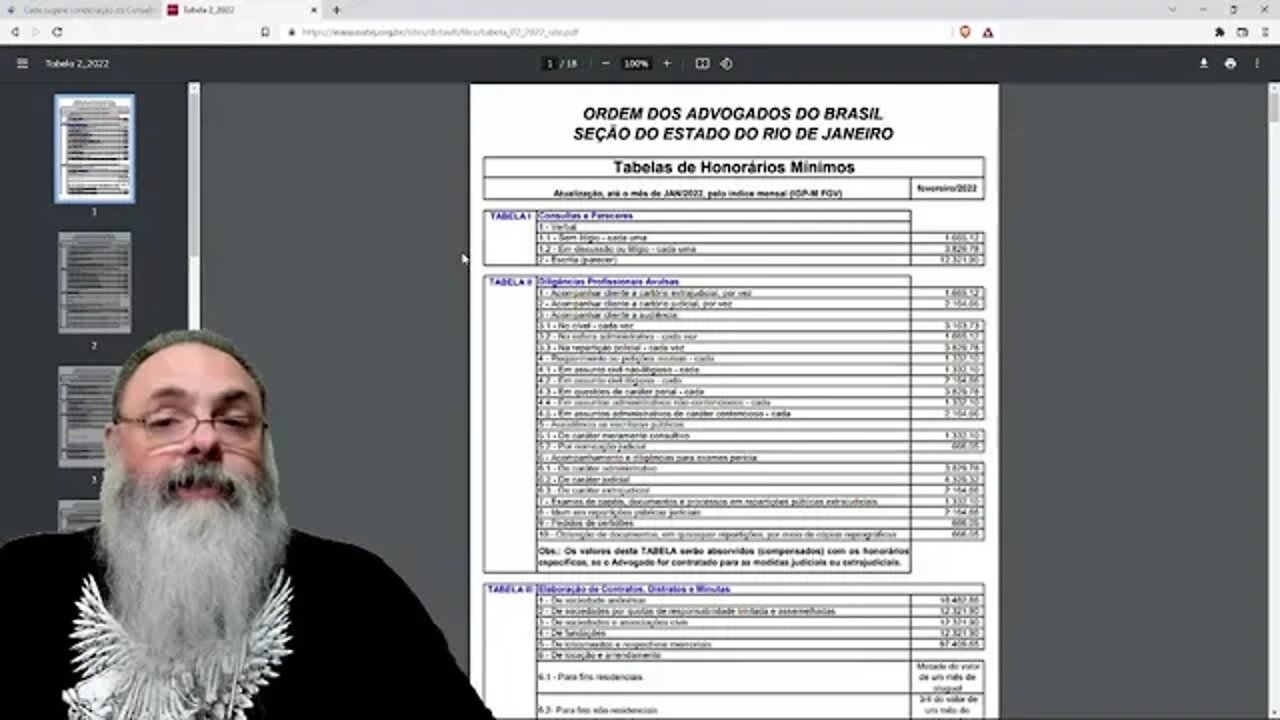Select page 2 thumbnail in sidebar
1280x720 pixels.
click(x=94, y=283)
